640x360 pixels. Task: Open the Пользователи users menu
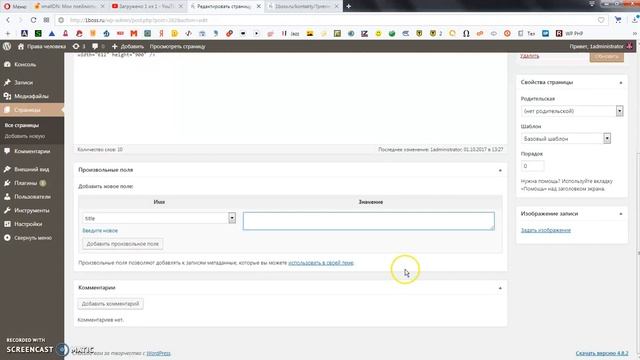pyautogui.click(x=32, y=197)
